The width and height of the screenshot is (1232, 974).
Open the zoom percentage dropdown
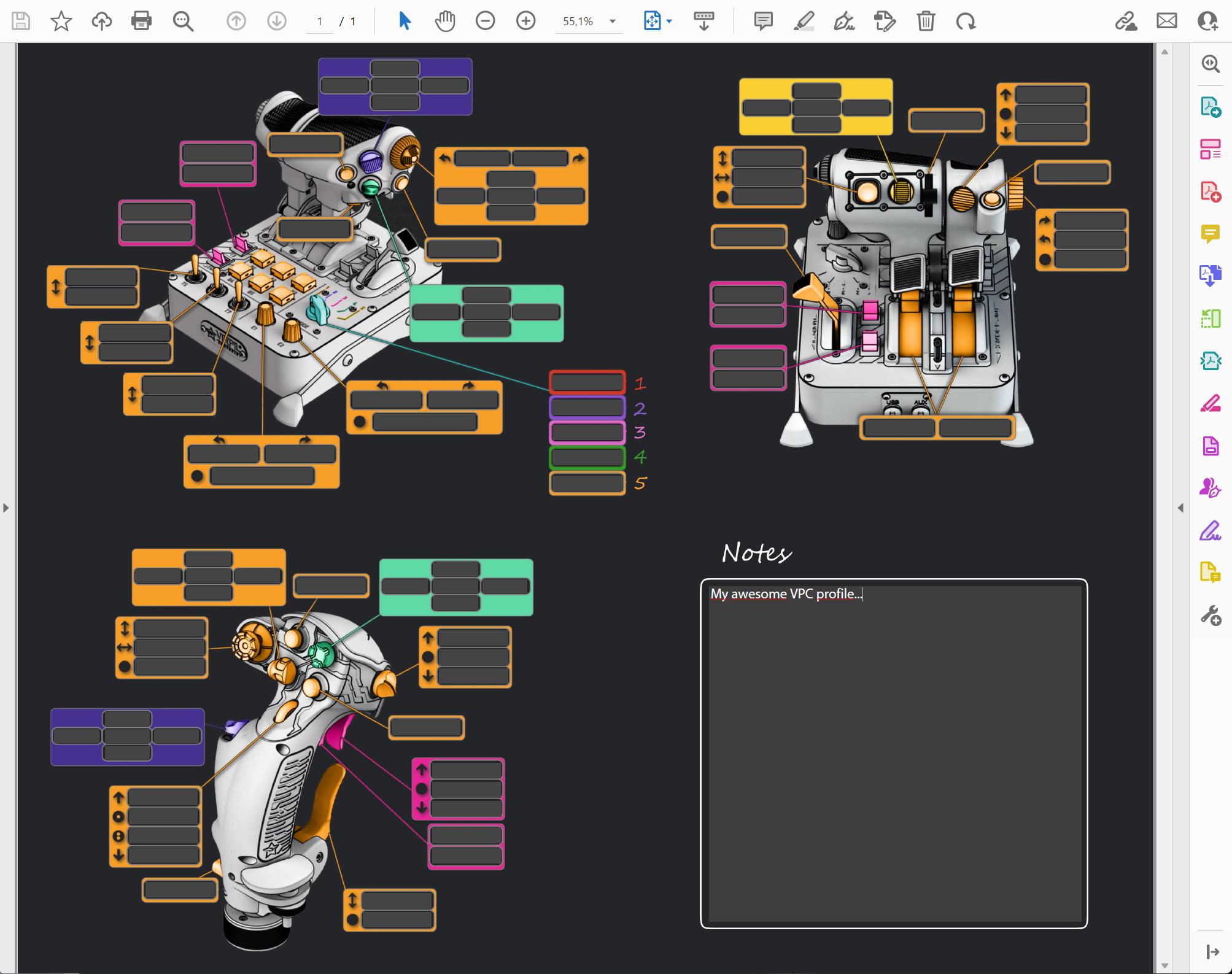tap(612, 21)
